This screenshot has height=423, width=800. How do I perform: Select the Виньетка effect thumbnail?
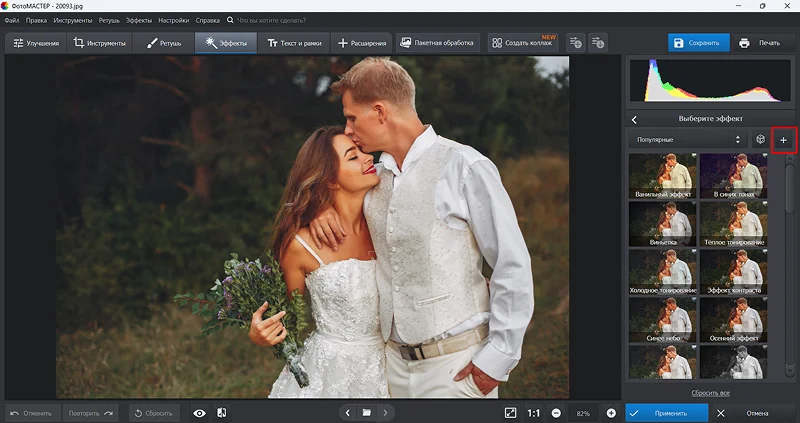(x=661, y=225)
